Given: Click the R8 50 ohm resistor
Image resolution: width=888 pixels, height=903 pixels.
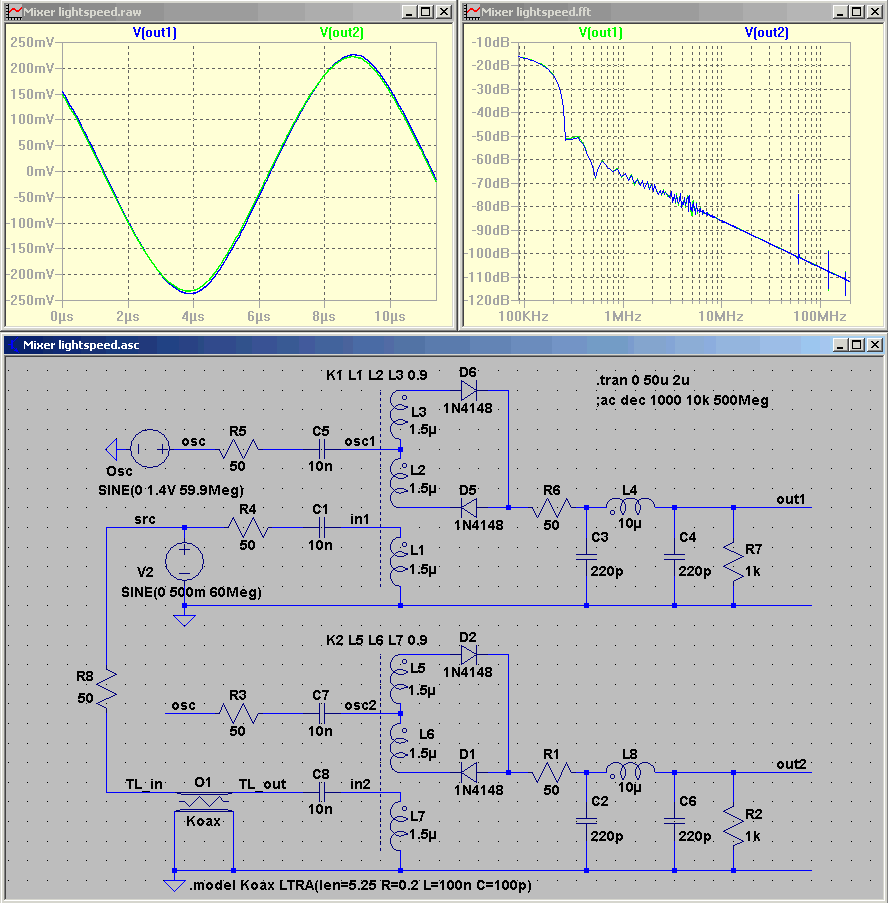Looking at the screenshot, I should click(107, 689).
